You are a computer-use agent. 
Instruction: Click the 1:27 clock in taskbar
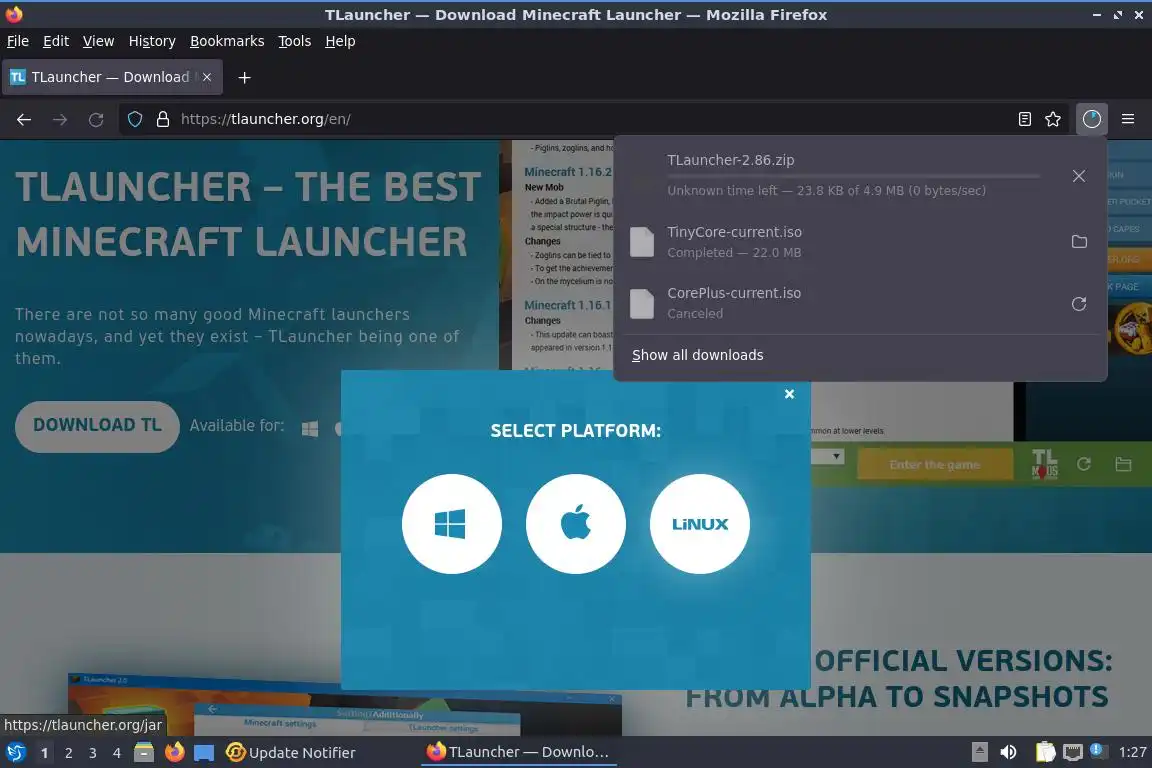[x=1132, y=752]
